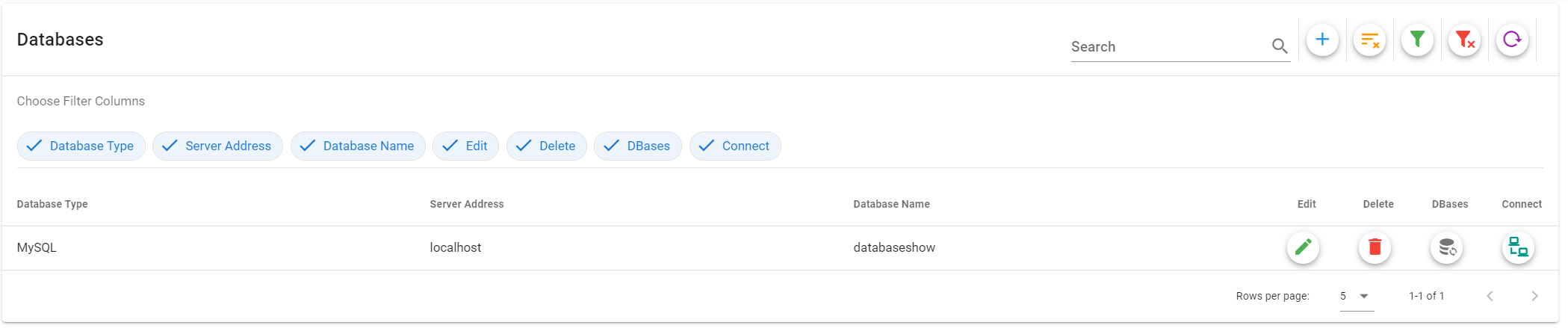Click the purple refresh icon
This screenshot has width=1568, height=328.
pos(1512,40)
